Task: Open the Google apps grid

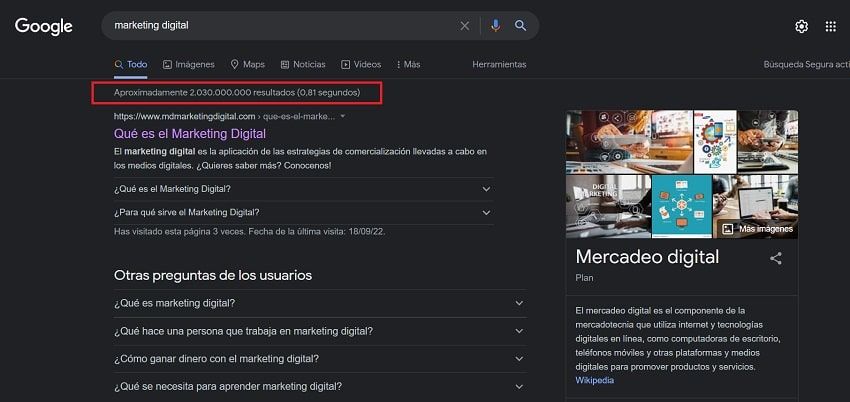Action: (x=830, y=27)
